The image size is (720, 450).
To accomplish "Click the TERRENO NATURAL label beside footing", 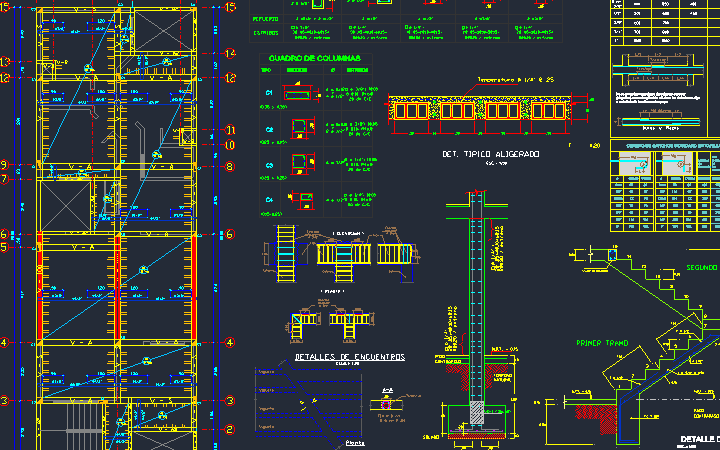I will [503, 377].
